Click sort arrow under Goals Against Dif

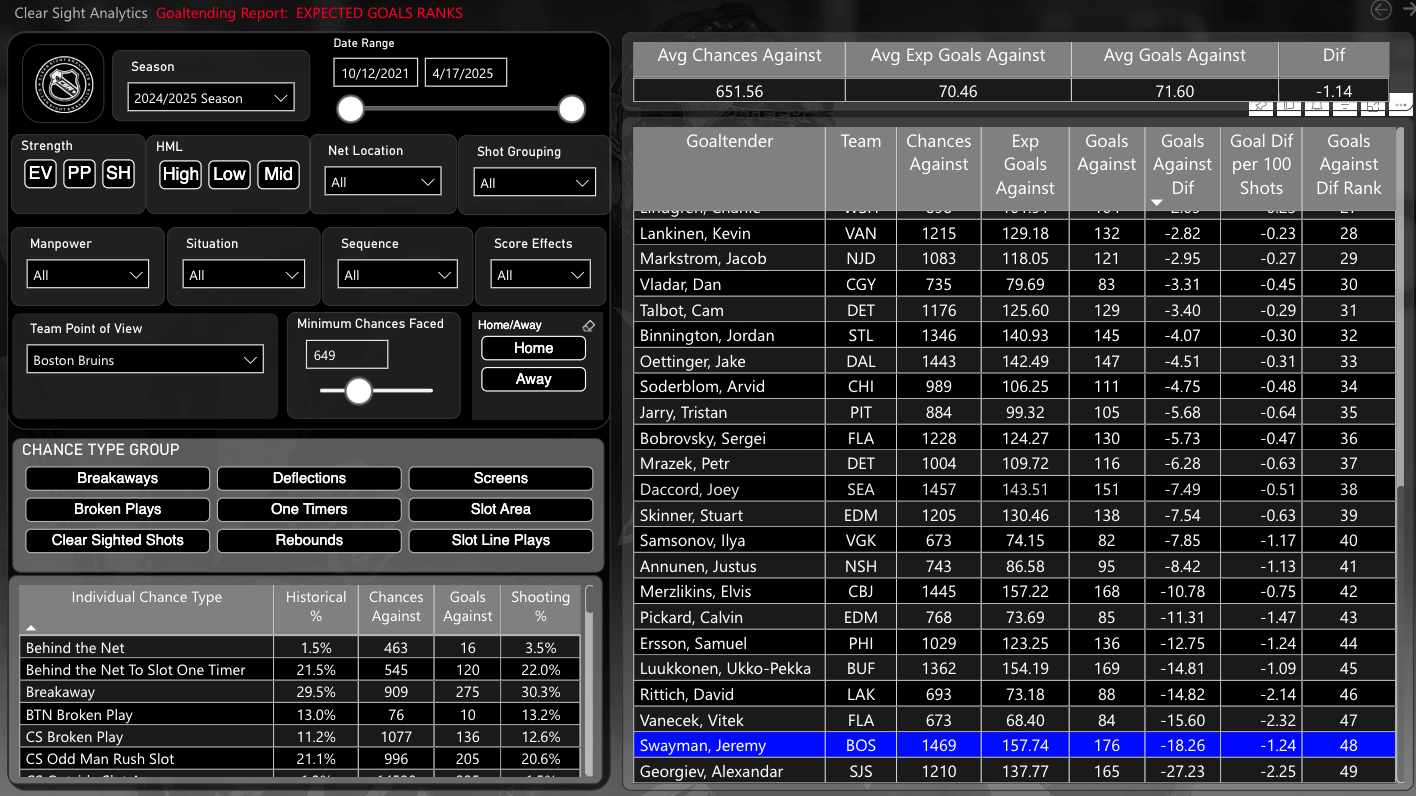click(x=1157, y=202)
